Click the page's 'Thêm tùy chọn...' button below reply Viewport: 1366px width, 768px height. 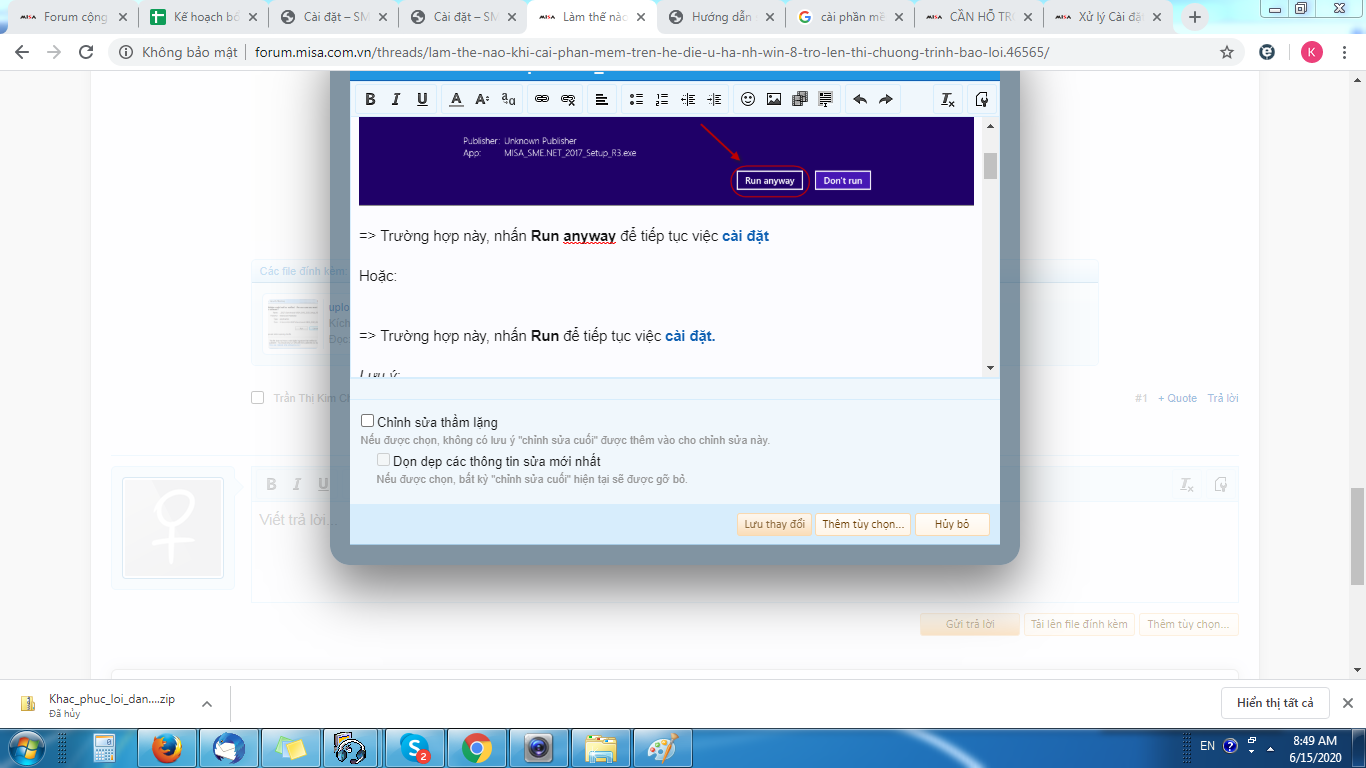(x=1189, y=624)
